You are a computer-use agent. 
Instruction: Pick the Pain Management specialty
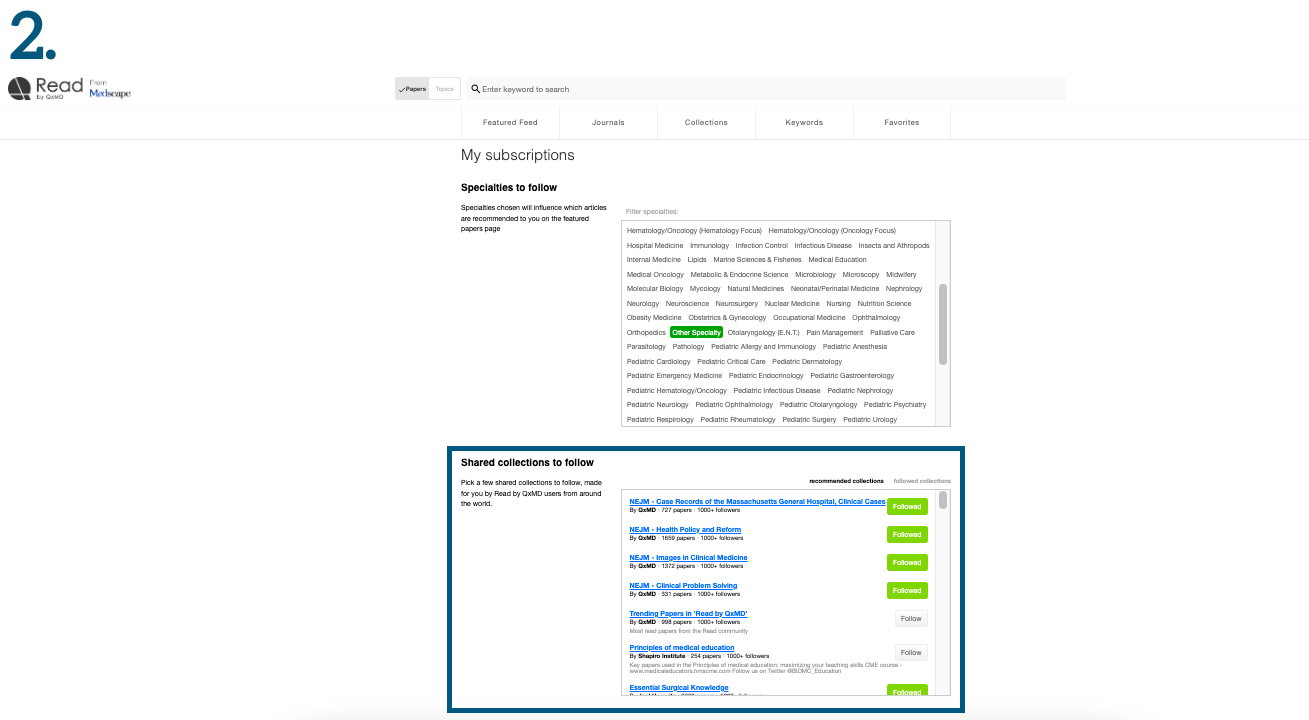tap(834, 332)
